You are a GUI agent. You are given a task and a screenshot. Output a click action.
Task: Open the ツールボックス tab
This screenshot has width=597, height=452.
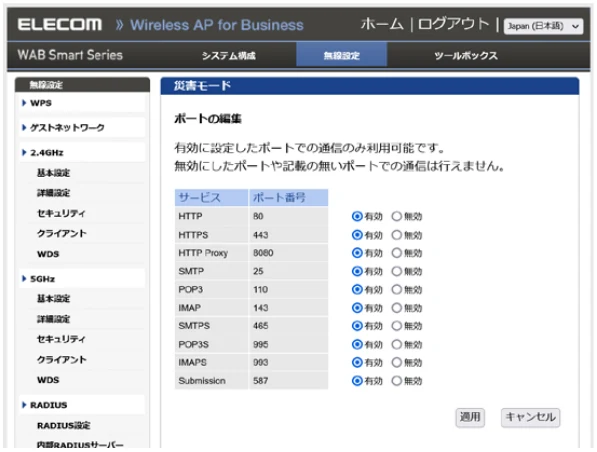(466, 56)
